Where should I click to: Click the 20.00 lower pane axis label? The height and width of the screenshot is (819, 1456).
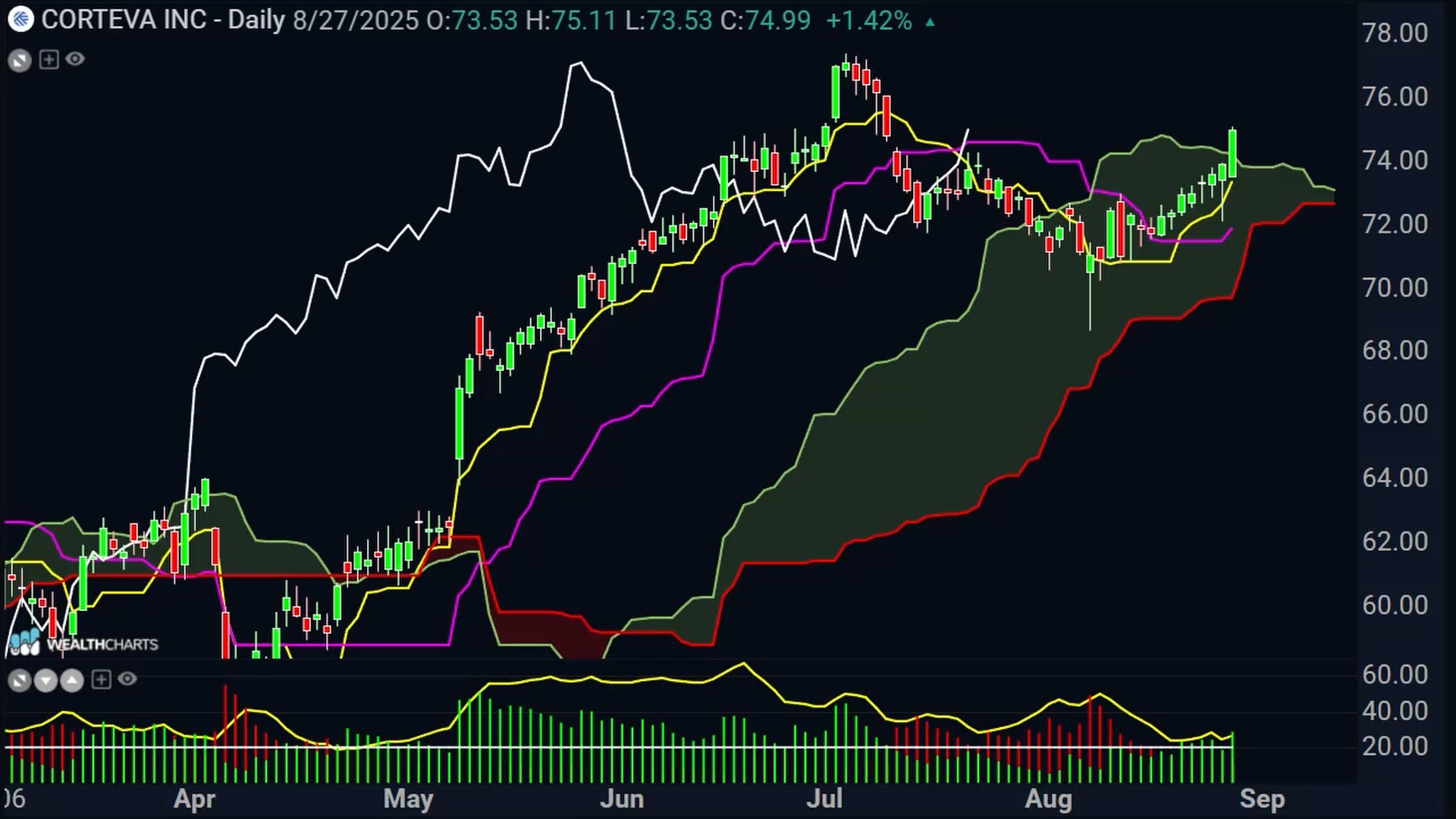1395,745
